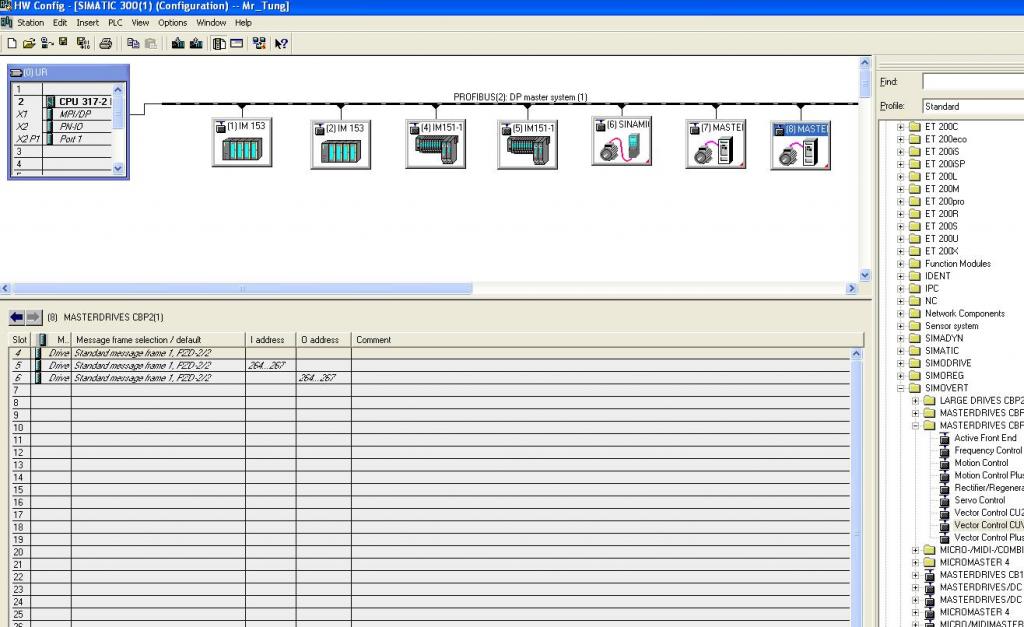Click the Slot column header
The height and width of the screenshot is (627, 1024).
20,340
